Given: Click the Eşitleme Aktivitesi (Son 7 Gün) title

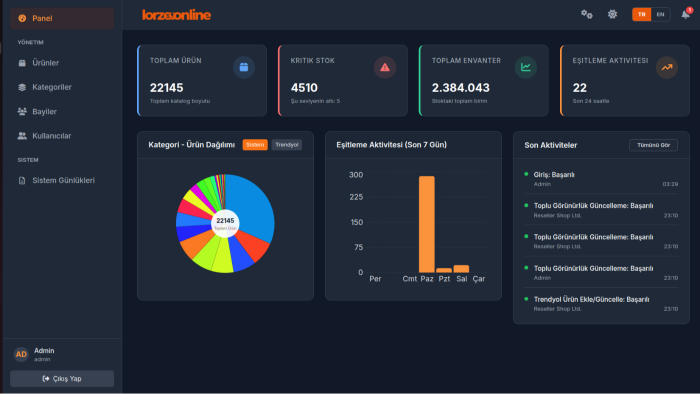Looking at the screenshot, I should point(392,145).
